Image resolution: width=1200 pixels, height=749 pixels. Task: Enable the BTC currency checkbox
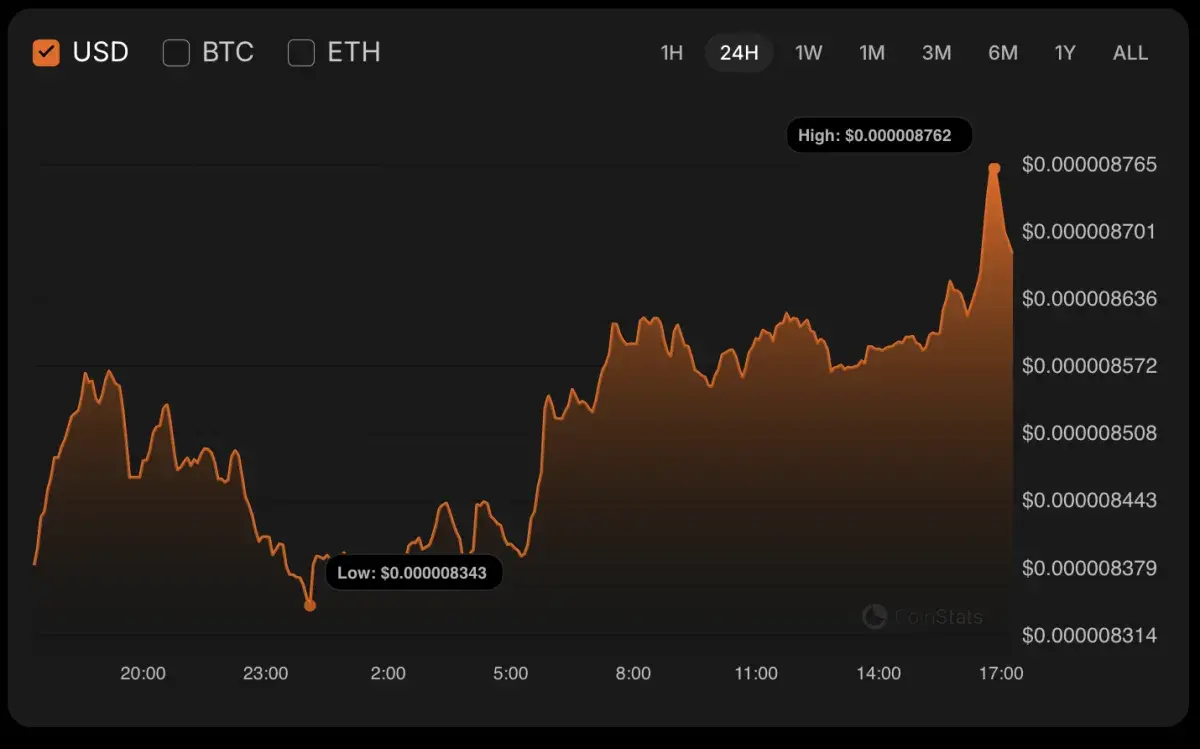tap(176, 52)
